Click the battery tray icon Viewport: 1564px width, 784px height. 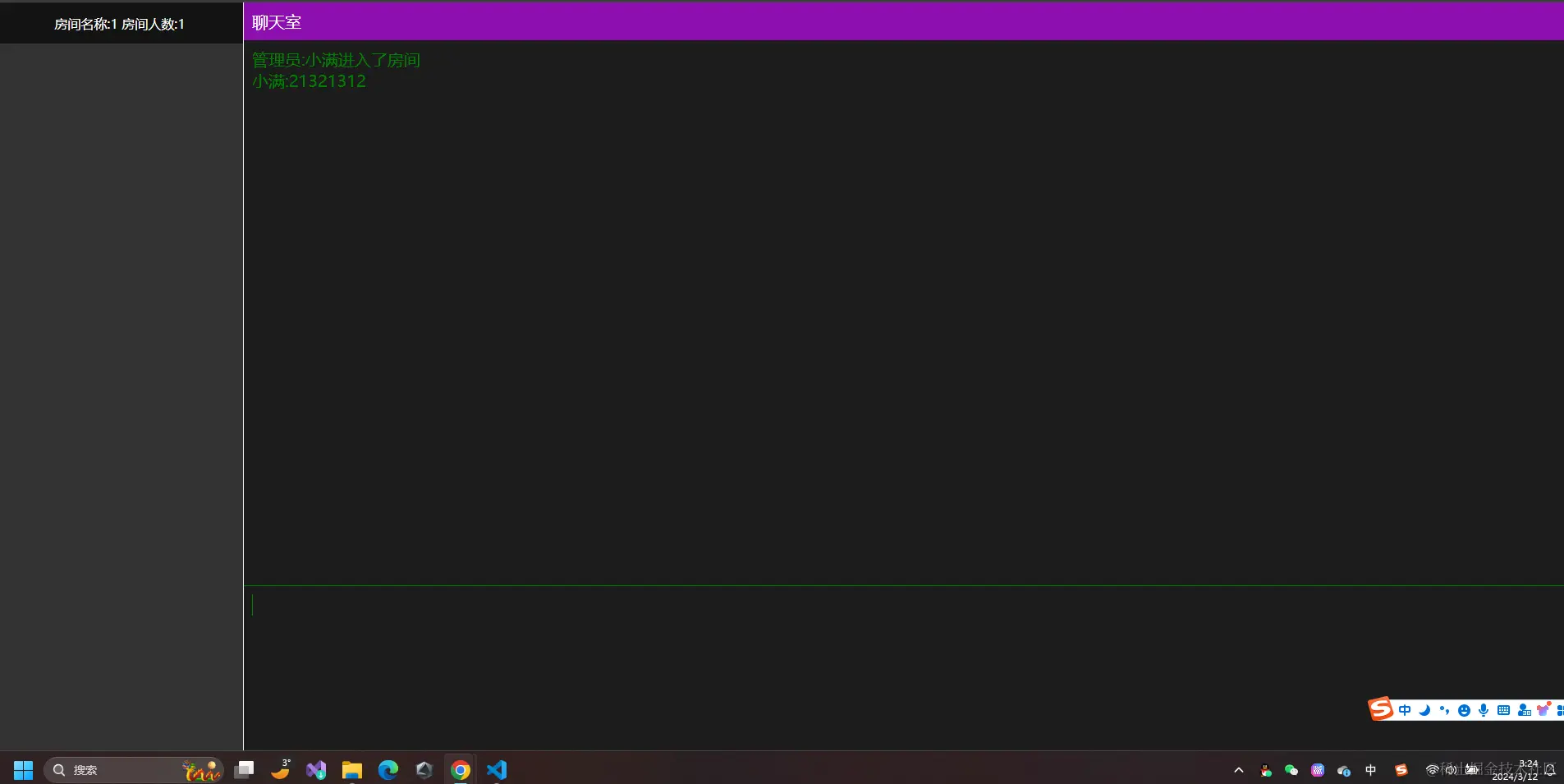click(1471, 770)
